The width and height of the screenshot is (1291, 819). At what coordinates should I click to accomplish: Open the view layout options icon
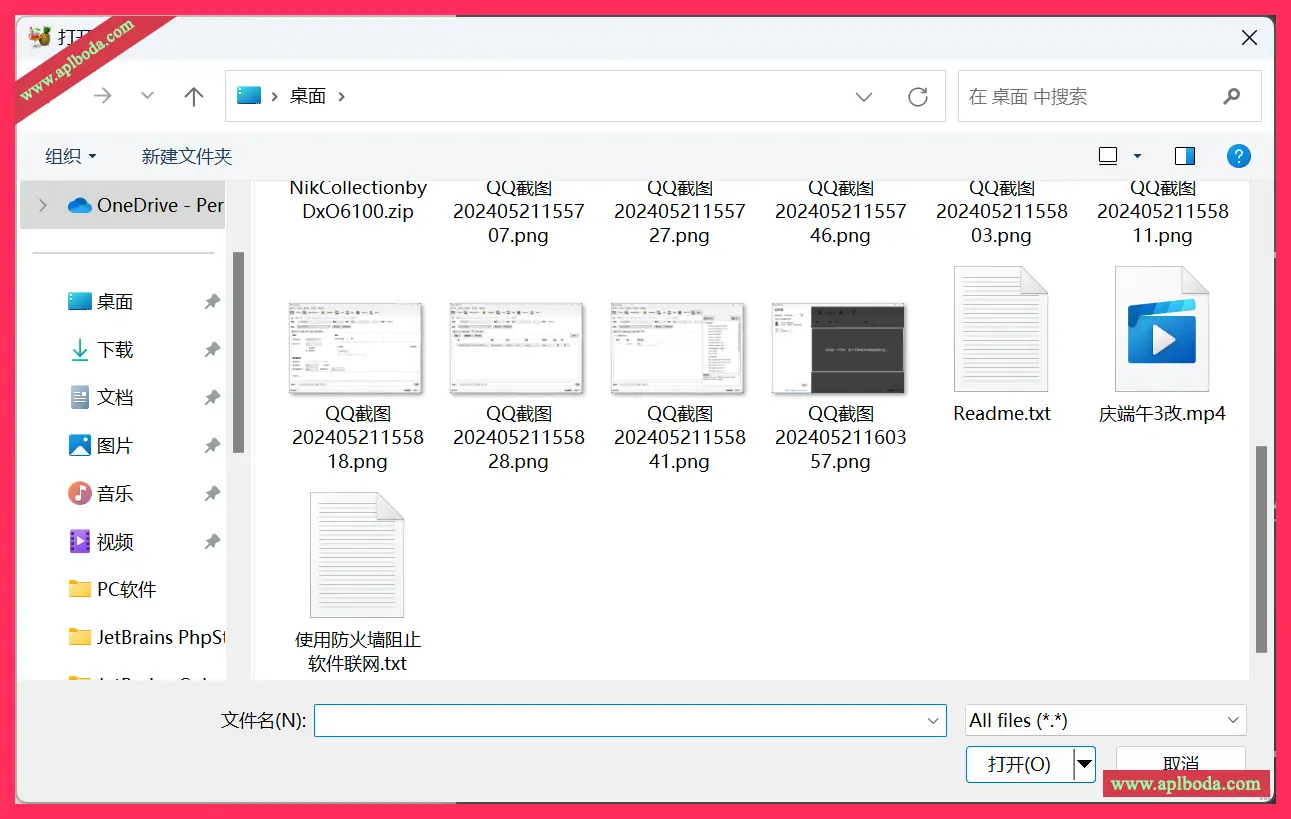(x=1108, y=156)
